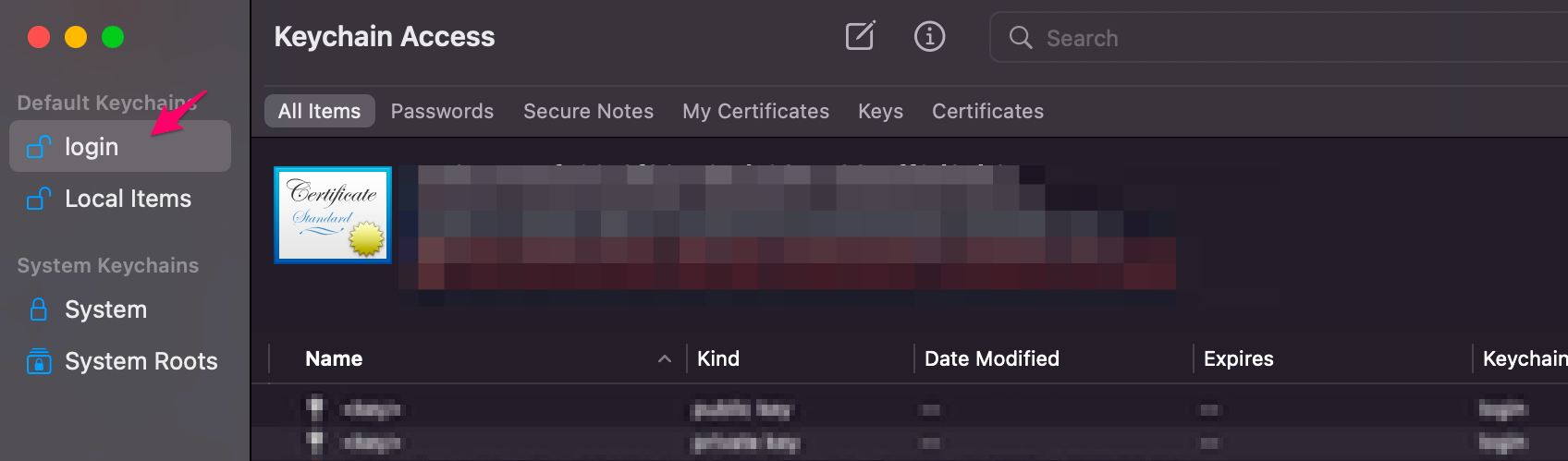This screenshot has width=1568, height=461.
Task: Select the Local Items keychain
Action: (x=120, y=199)
